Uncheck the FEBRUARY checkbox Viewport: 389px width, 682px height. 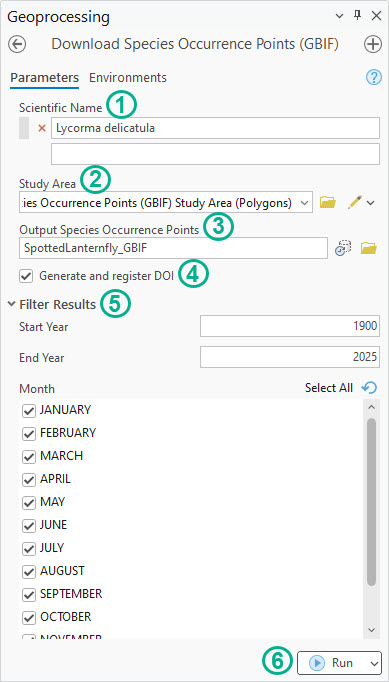point(29,434)
